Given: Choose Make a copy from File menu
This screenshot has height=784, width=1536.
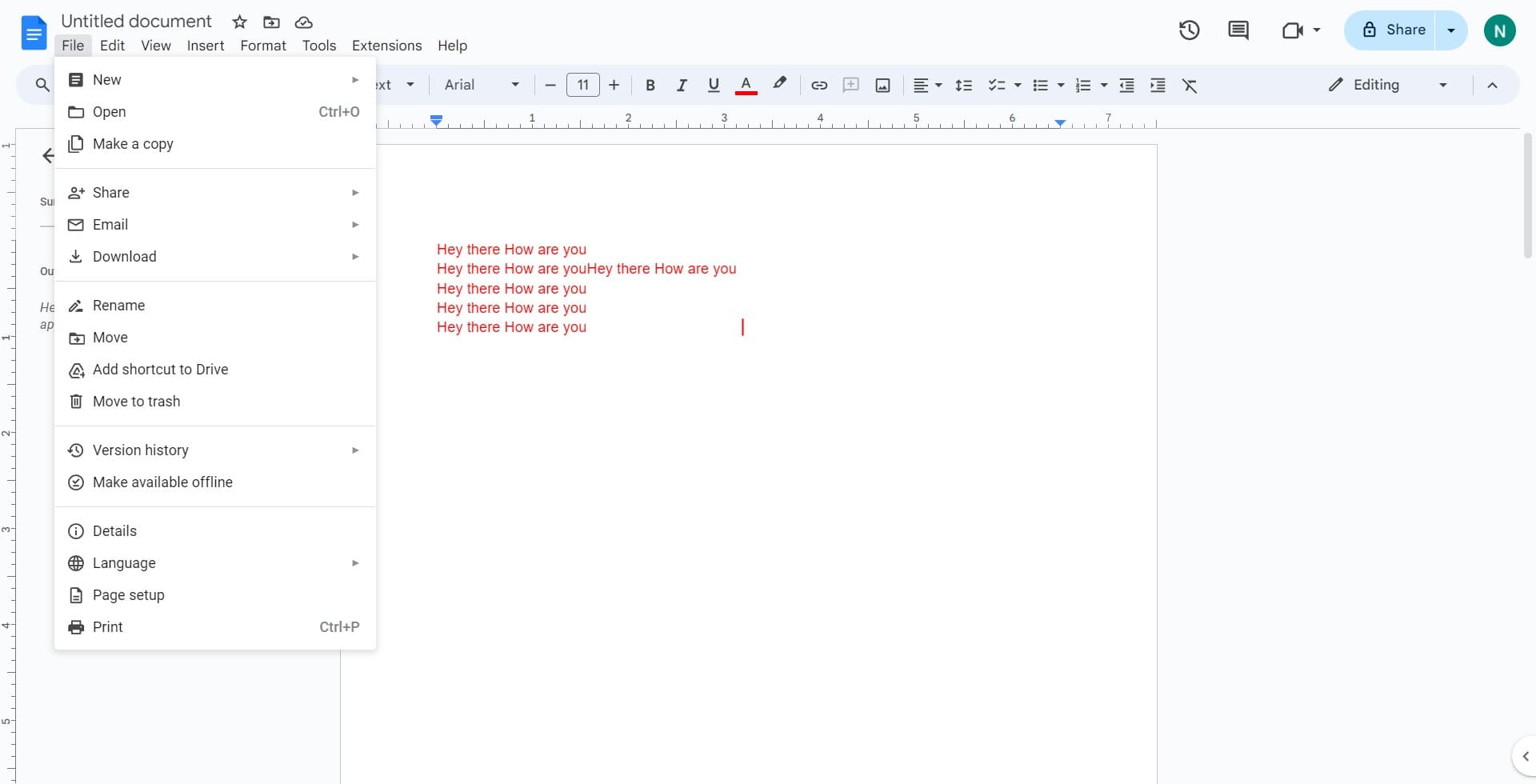Looking at the screenshot, I should (133, 144).
